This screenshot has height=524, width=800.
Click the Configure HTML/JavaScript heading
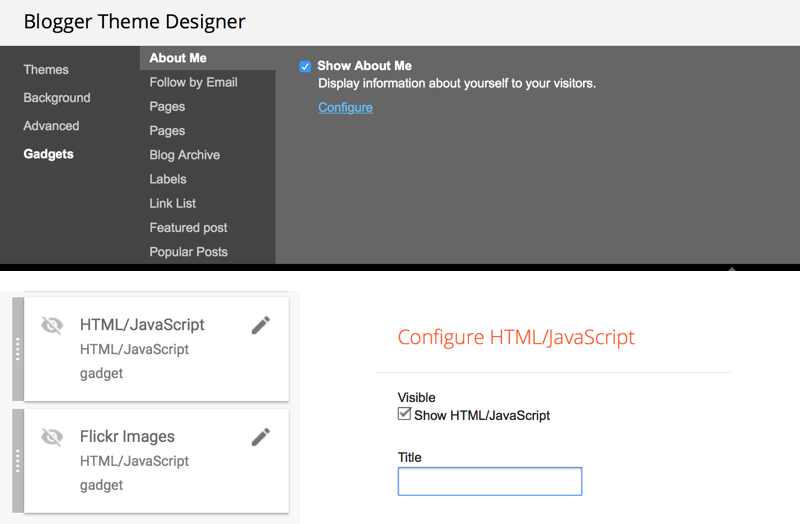click(516, 337)
